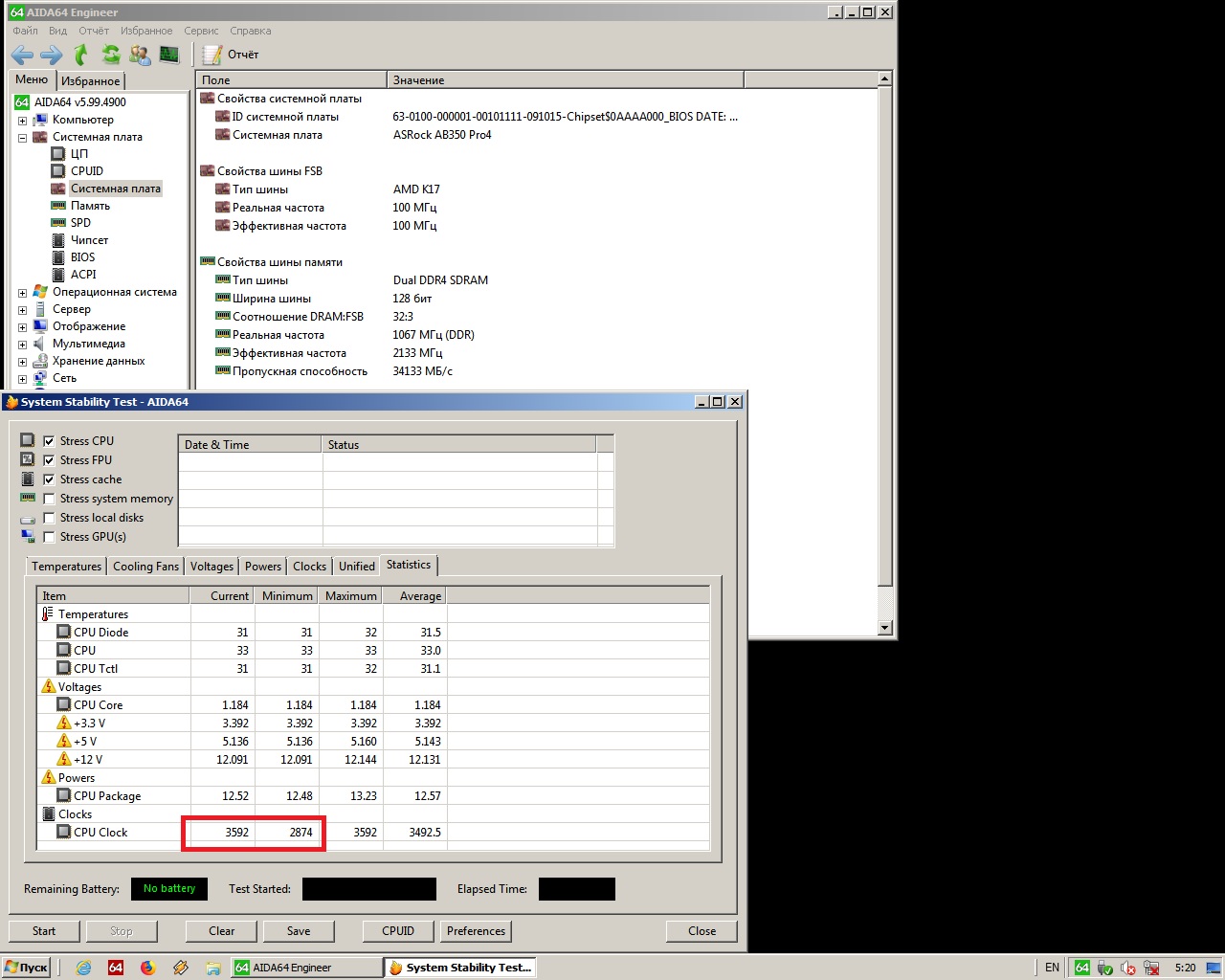The image size is (1225, 980).
Task: Enable Stress local disks
Action: [49, 518]
